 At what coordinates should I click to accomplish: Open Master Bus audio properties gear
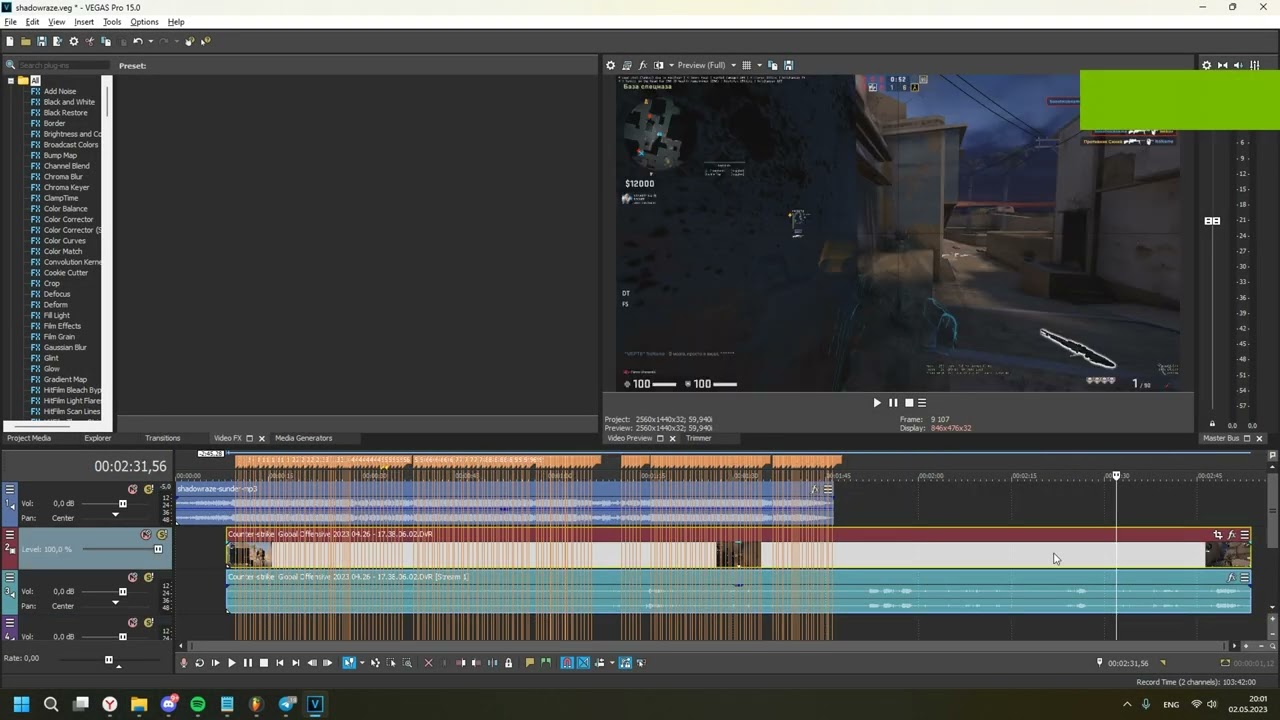pyautogui.click(x=1206, y=65)
